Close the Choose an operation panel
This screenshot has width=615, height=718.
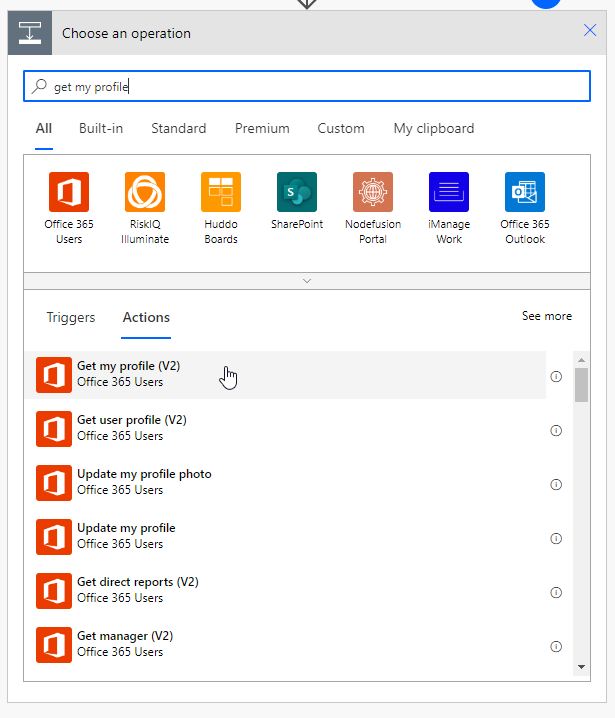click(590, 30)
